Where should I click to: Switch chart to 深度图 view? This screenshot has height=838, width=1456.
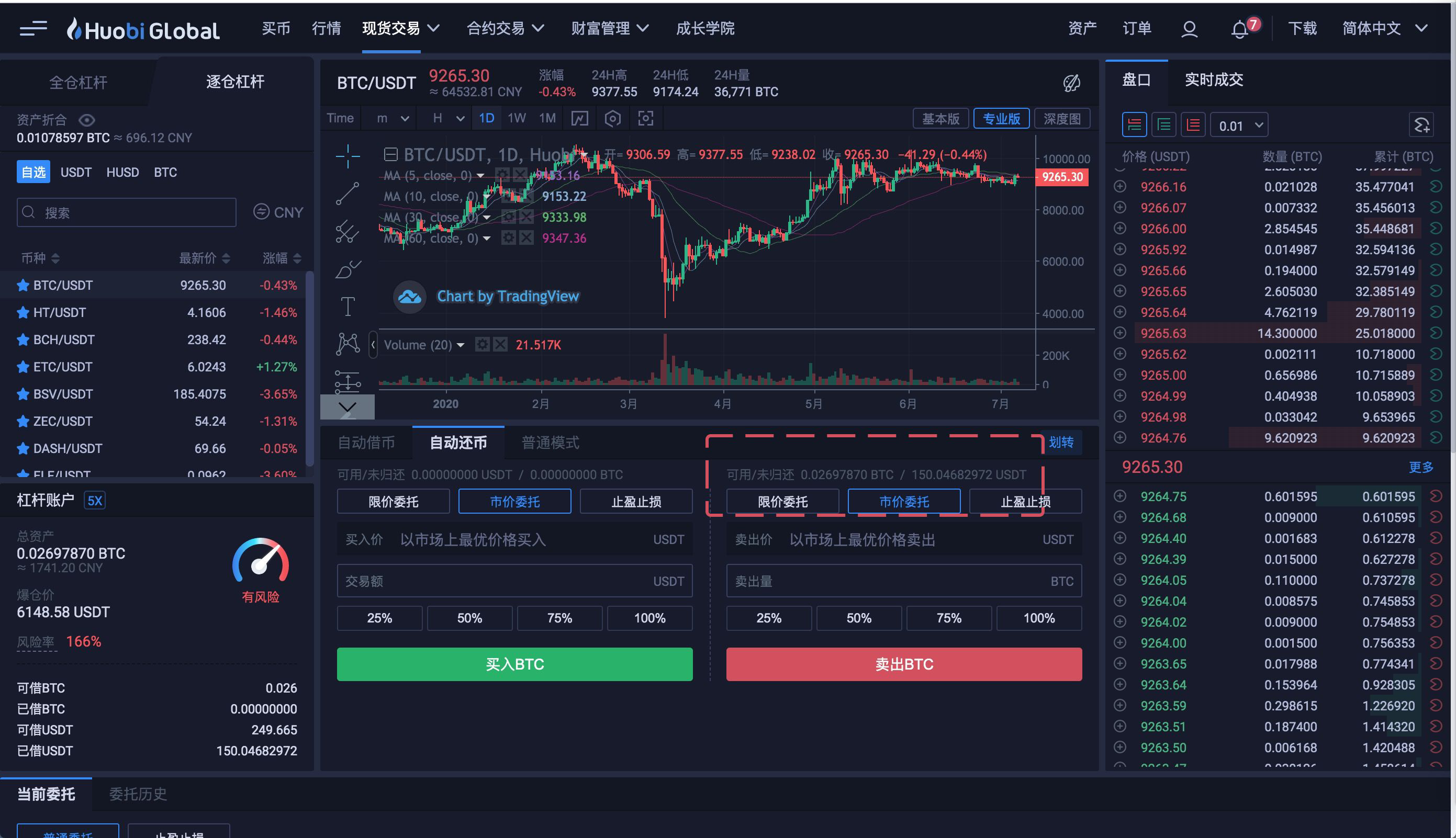[1061, 119]
